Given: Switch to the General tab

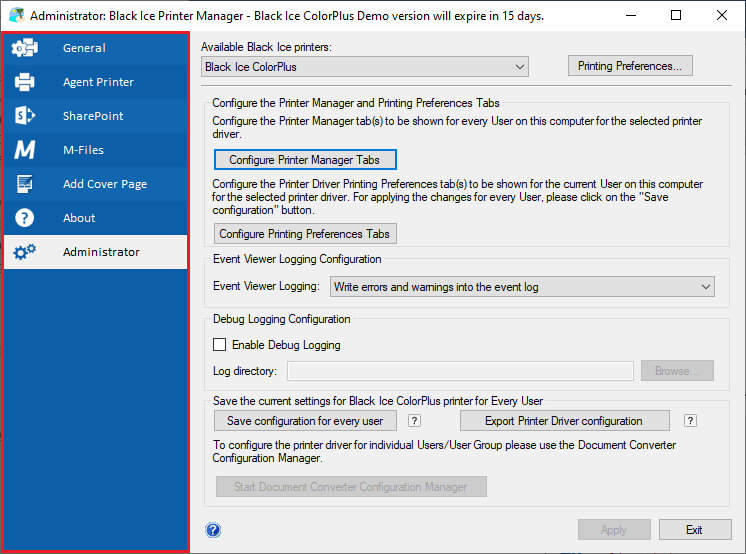Looking at the screenshot, I should pos(96,48).
